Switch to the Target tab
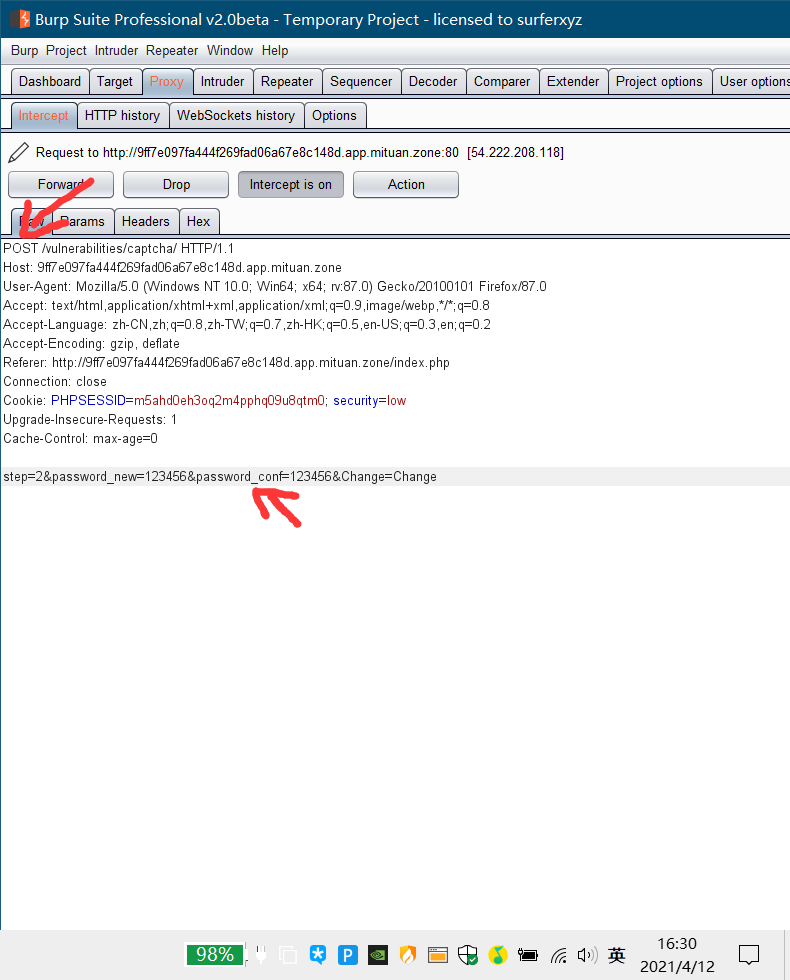The image size is (790, 980). coord(115,81)
